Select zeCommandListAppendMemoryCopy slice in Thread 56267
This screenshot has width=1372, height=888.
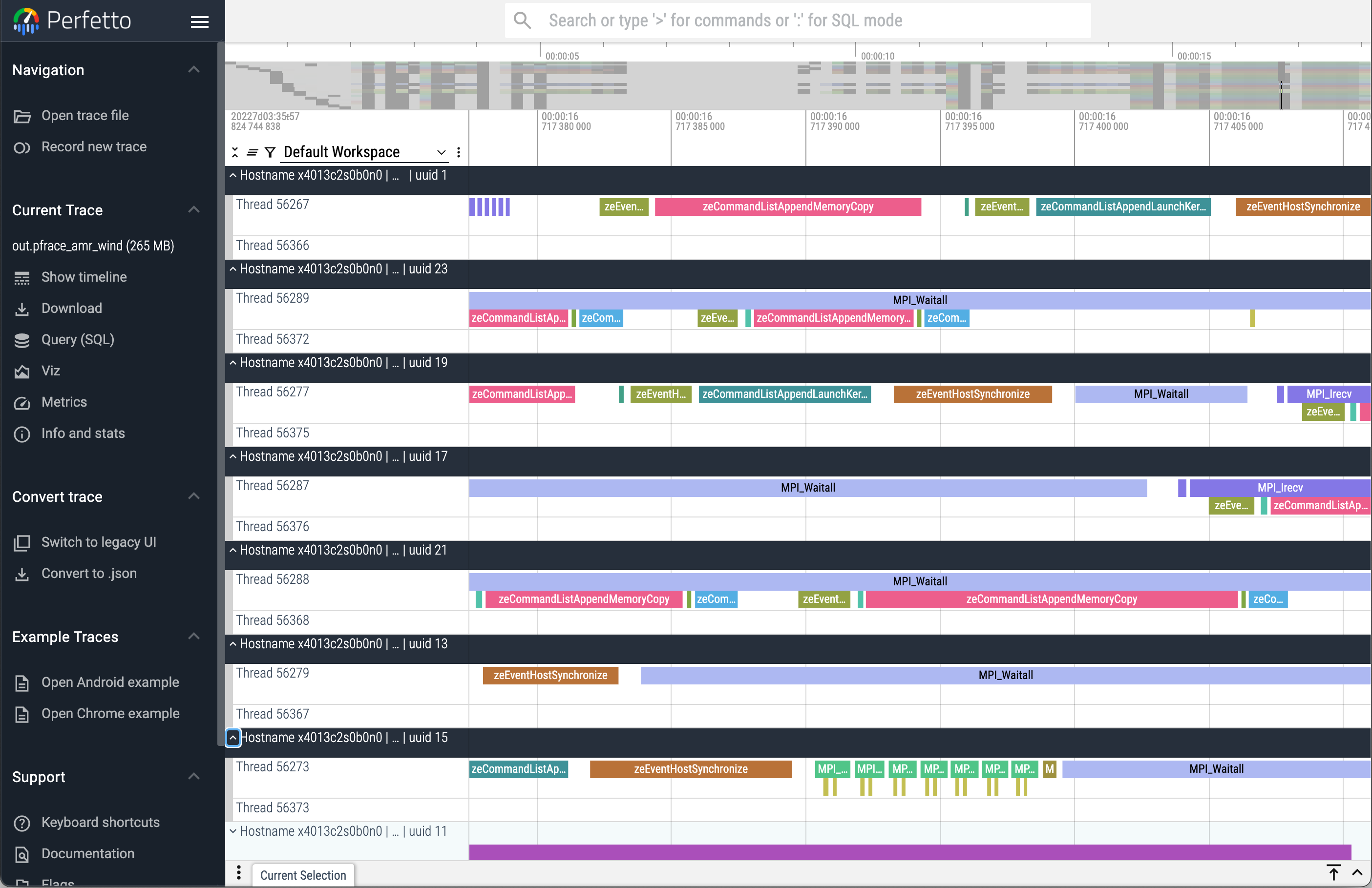click(x=788, y=207)
